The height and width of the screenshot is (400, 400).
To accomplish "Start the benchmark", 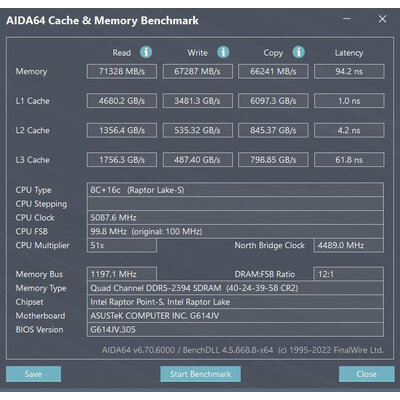I will [200, 374].
